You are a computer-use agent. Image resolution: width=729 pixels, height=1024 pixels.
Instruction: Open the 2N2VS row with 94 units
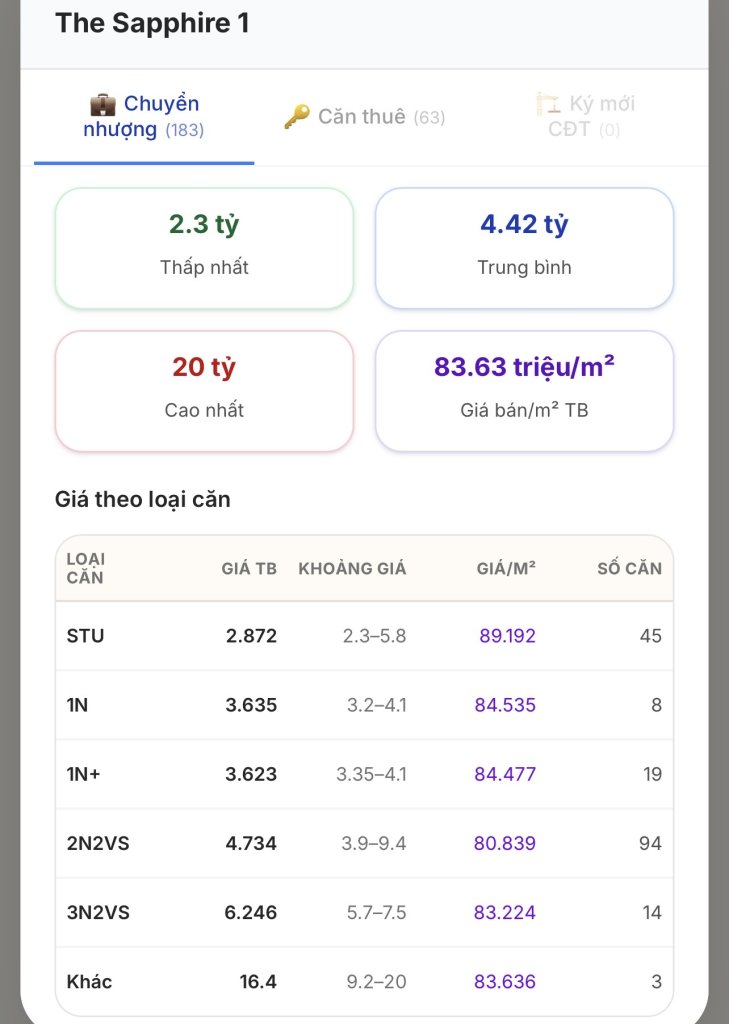364,843
